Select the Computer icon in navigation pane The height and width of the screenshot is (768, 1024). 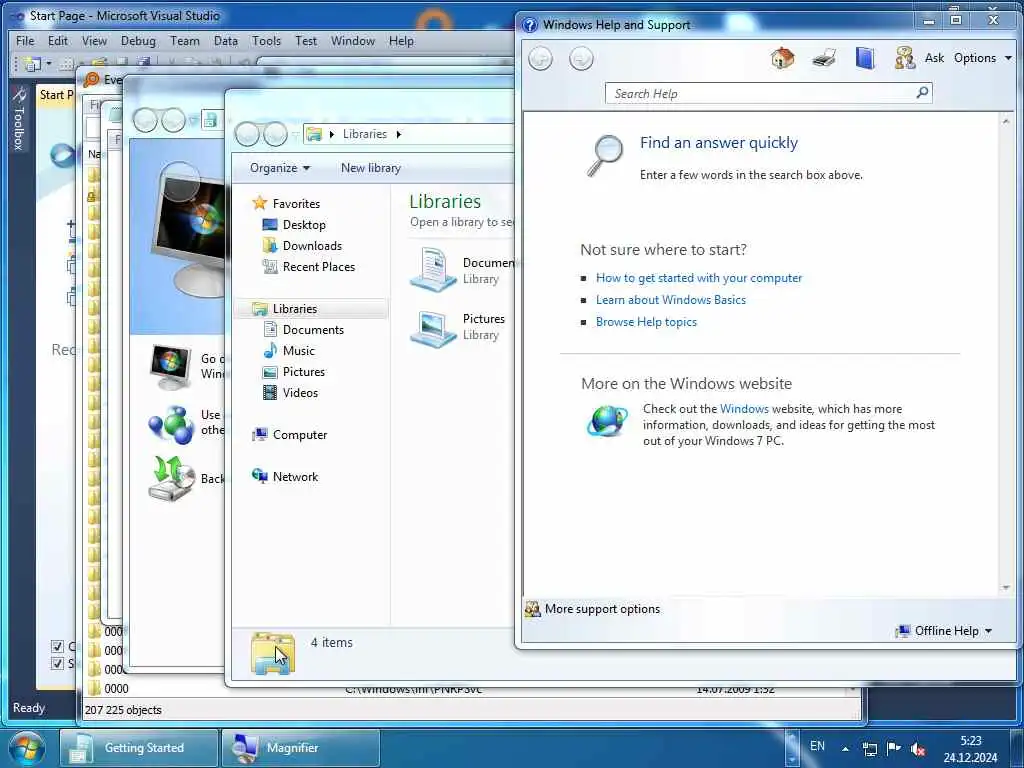click(x=259, y=434)
